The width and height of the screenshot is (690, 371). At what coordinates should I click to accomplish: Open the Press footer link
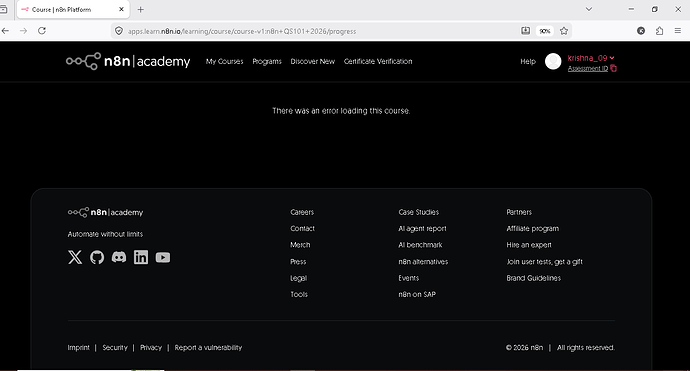[298, 261]
